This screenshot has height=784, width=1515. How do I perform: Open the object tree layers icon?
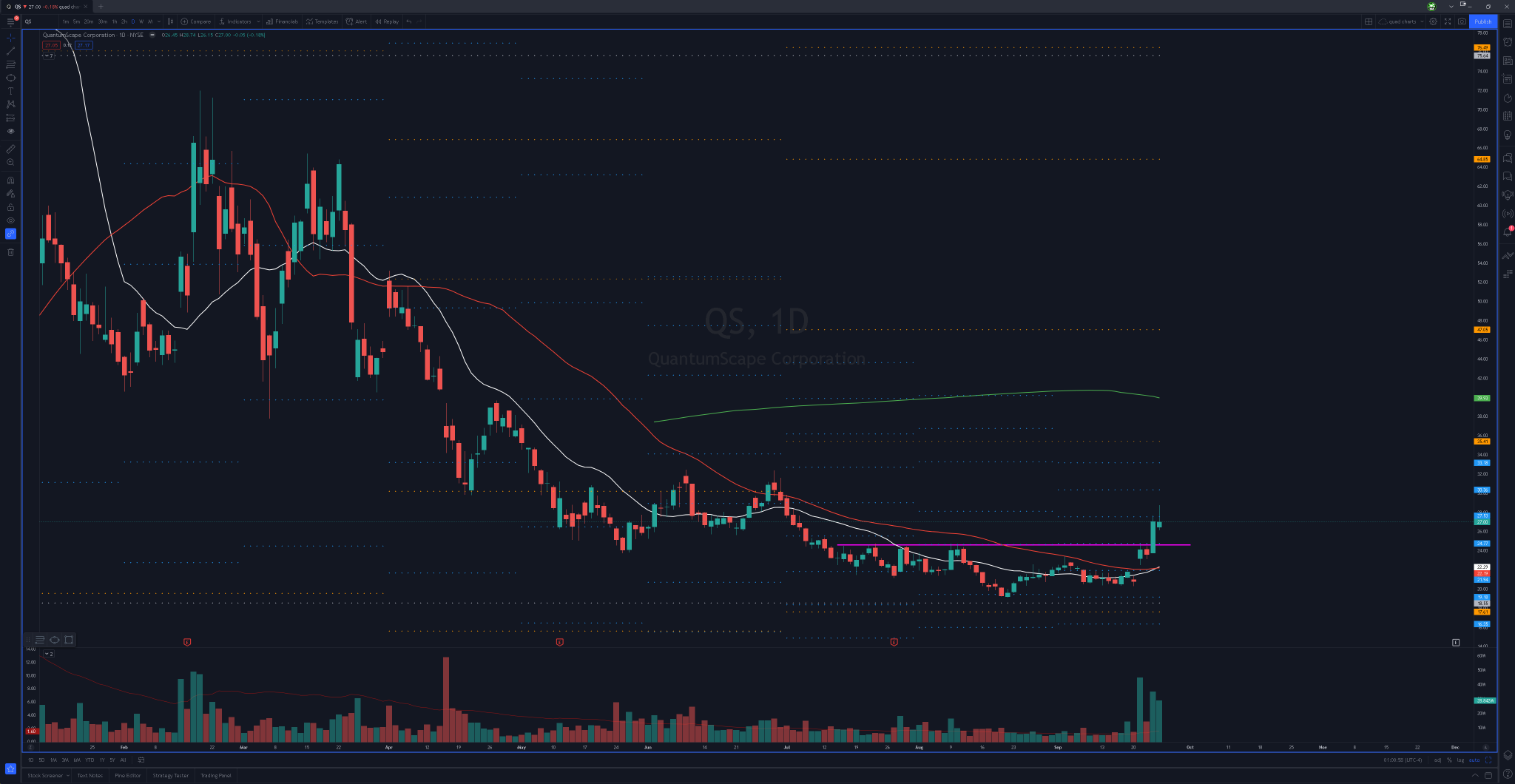(1507, 756)
